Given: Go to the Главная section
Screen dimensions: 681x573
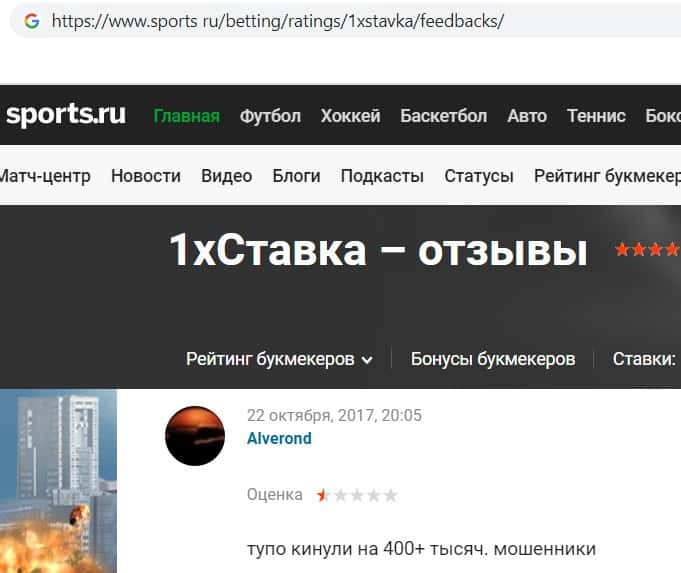Looking at the screenshot, I should coord(187,116).
